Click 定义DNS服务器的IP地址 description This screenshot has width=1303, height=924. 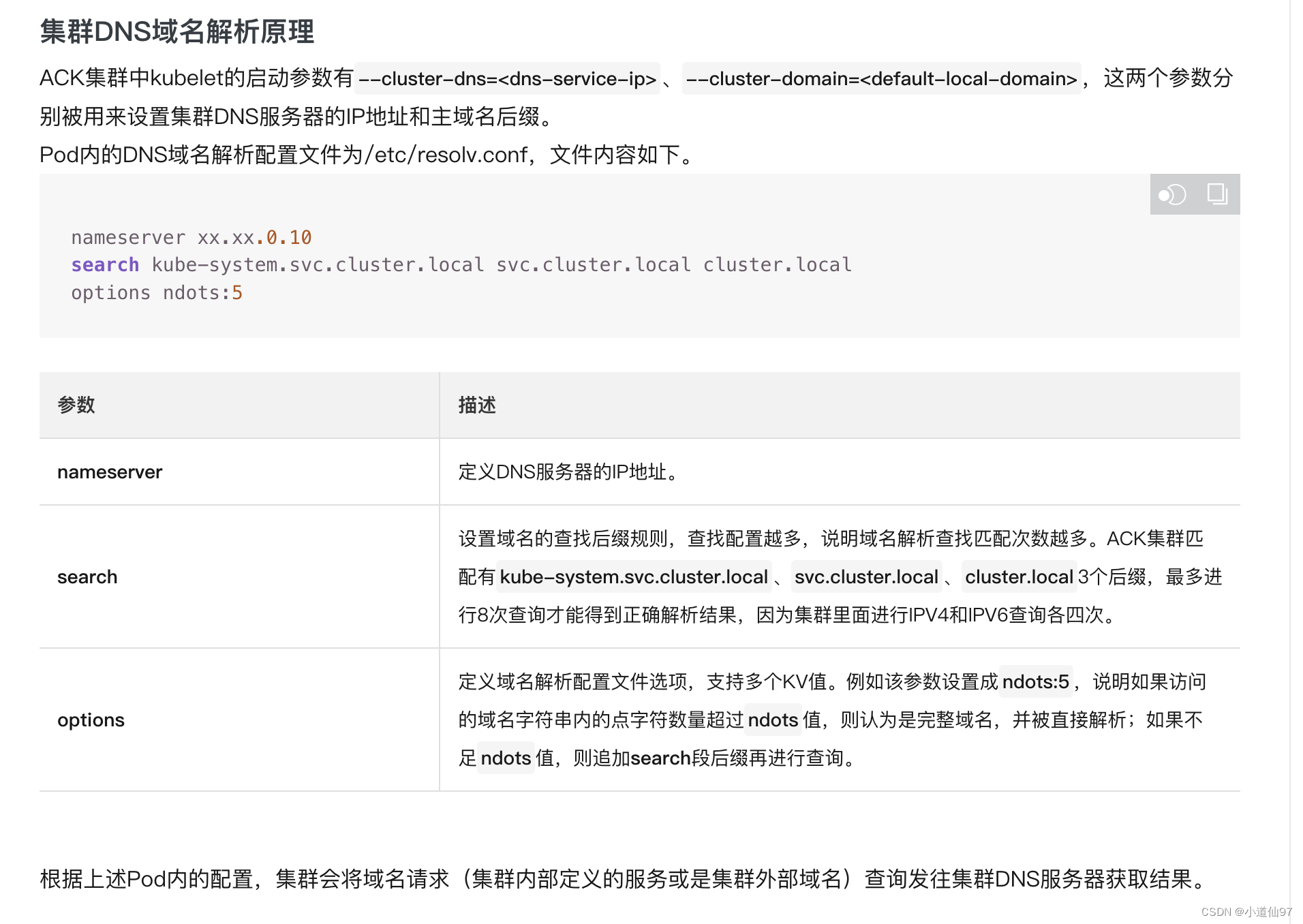coord(568,472)
